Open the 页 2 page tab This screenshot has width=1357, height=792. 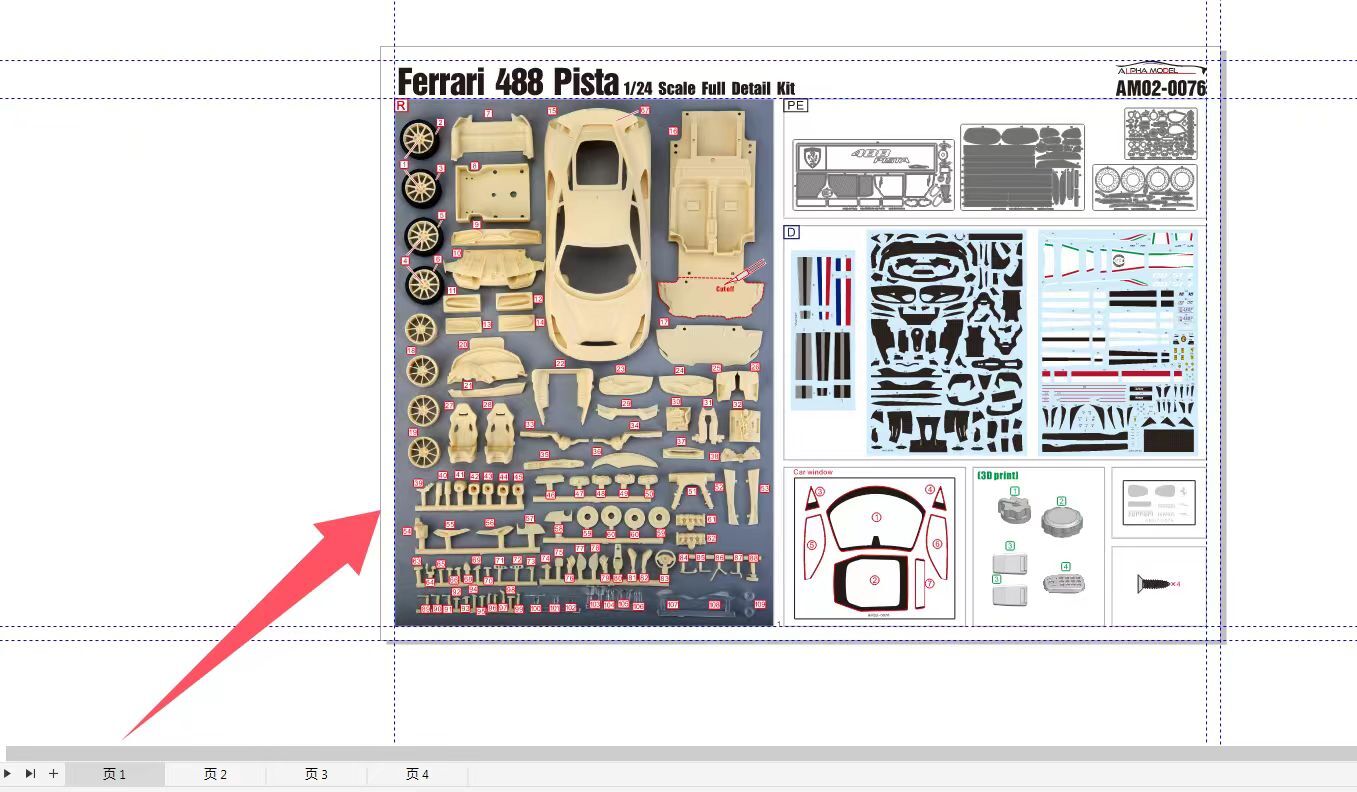216,774
